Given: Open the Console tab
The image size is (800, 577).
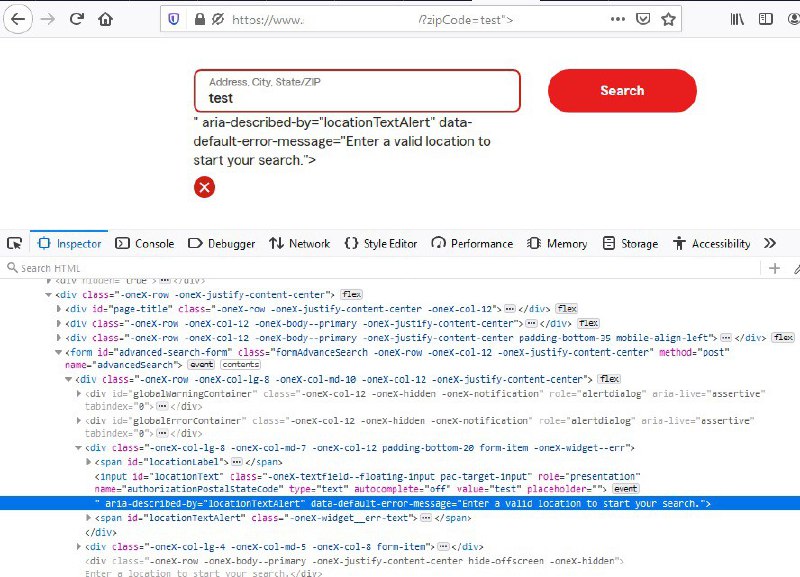Looking at the screenshot, I should pos(145,243).
